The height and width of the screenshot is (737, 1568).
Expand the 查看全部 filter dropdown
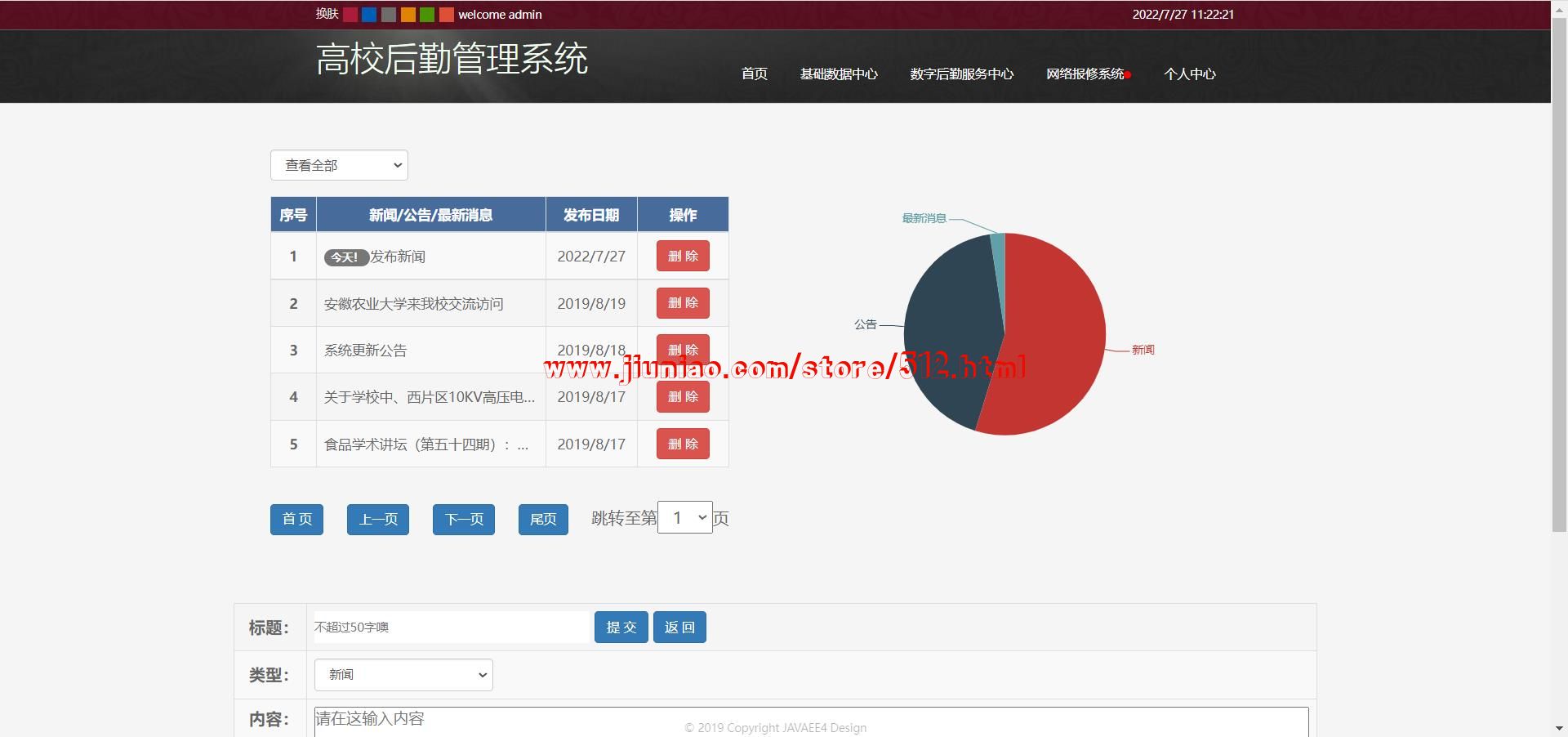click(x=339, y=165)
